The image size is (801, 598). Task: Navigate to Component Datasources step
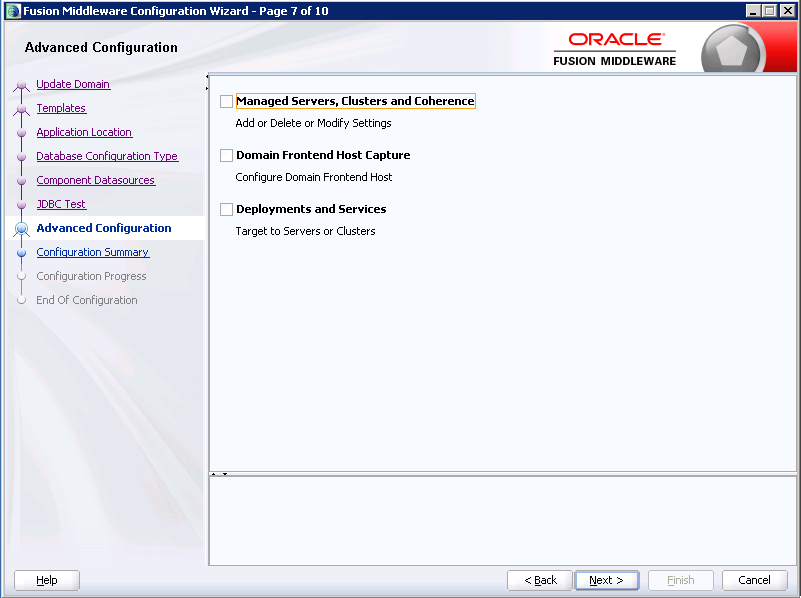(96, 180)
